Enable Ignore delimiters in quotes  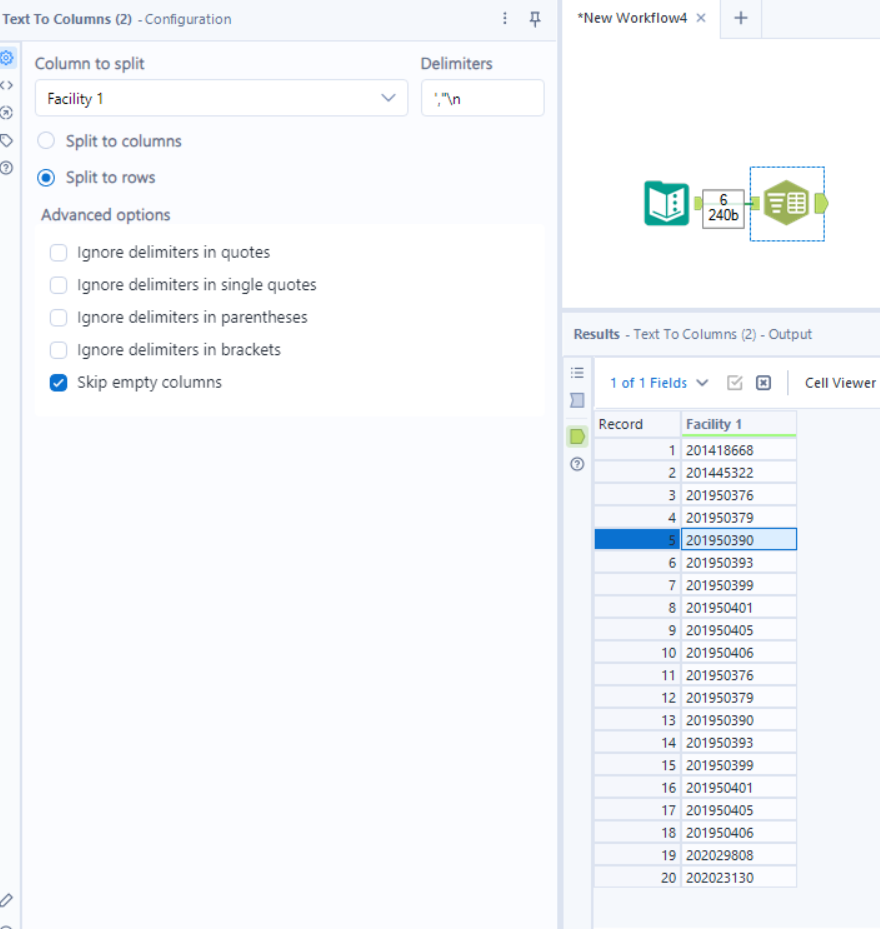tap(58, 252)
